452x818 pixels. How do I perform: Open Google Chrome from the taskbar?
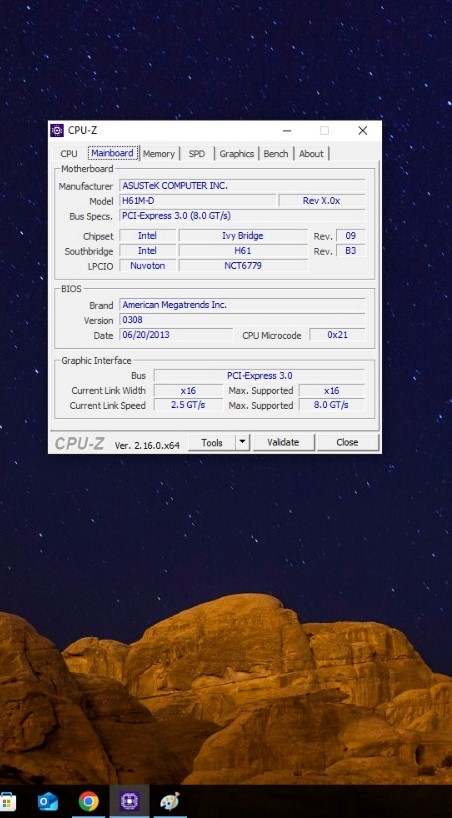pyautogui.click(x=89, y=801)
